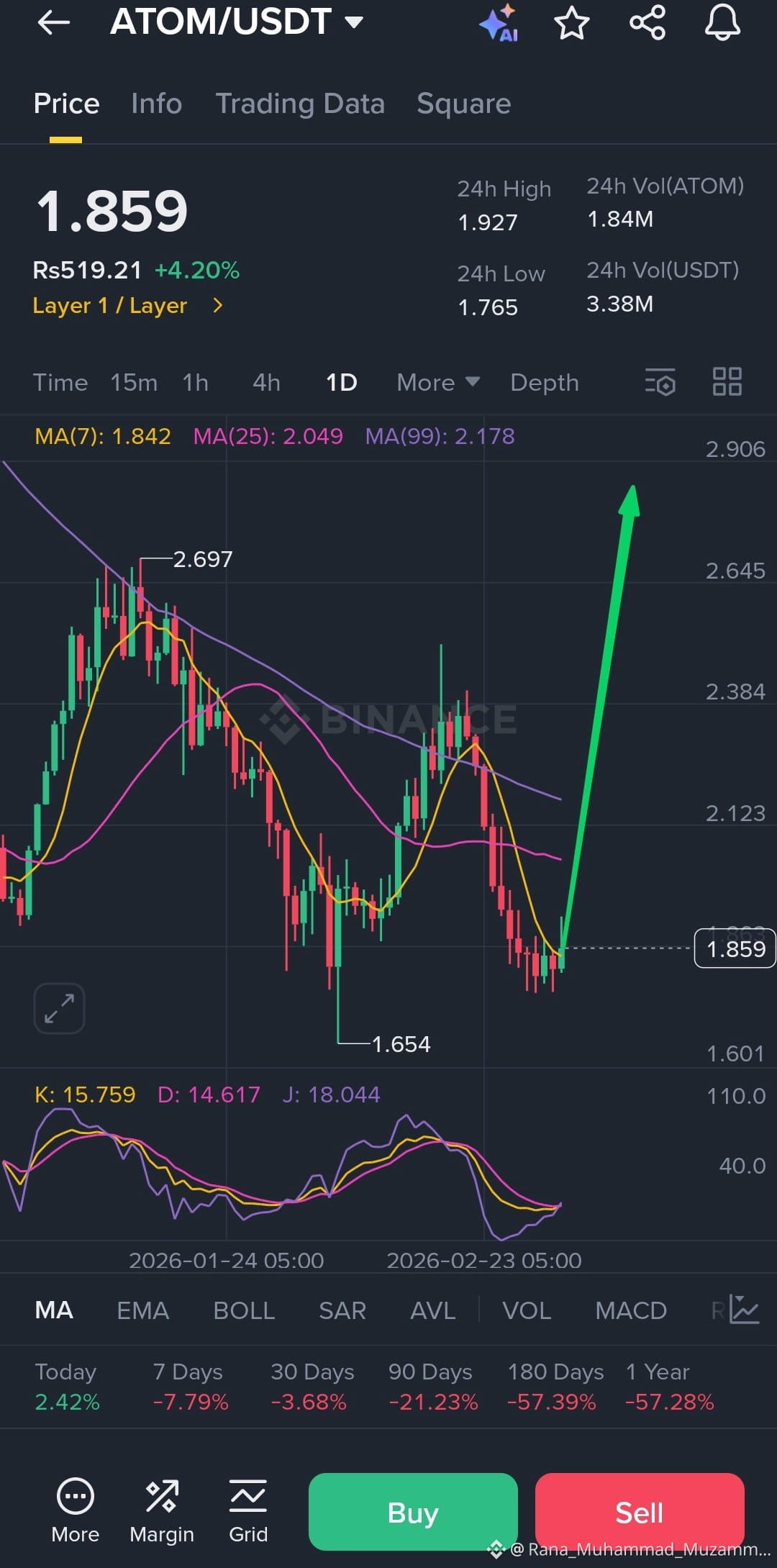This screenshot has height=1568, width=777.
Task: Switch to the Price tab
Action: point(66,104)
